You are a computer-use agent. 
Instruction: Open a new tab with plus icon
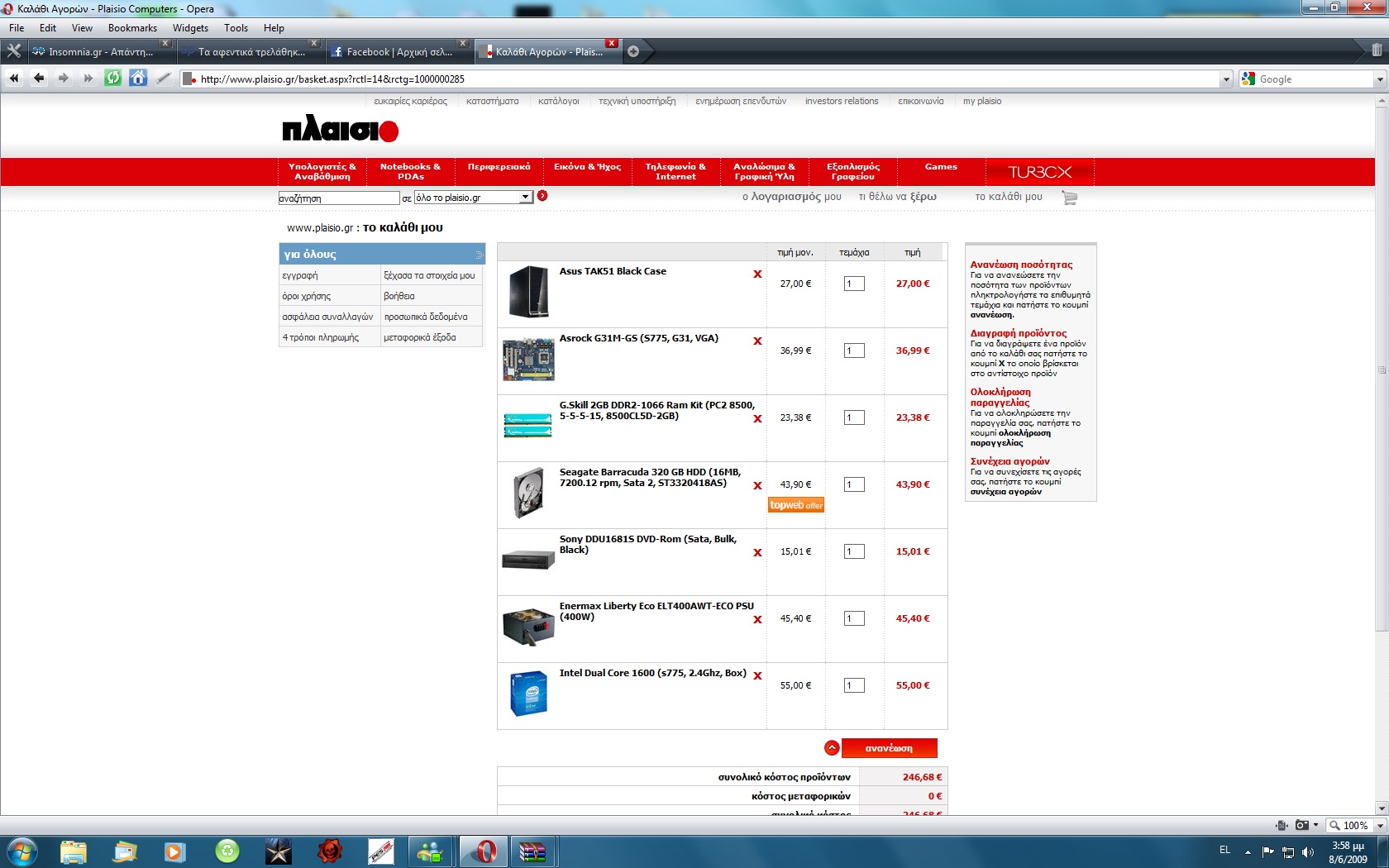coord(633,51)
